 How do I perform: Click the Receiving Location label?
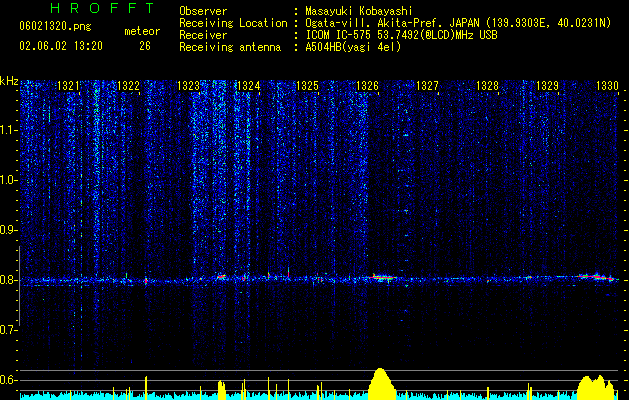[x=233, y=23]
